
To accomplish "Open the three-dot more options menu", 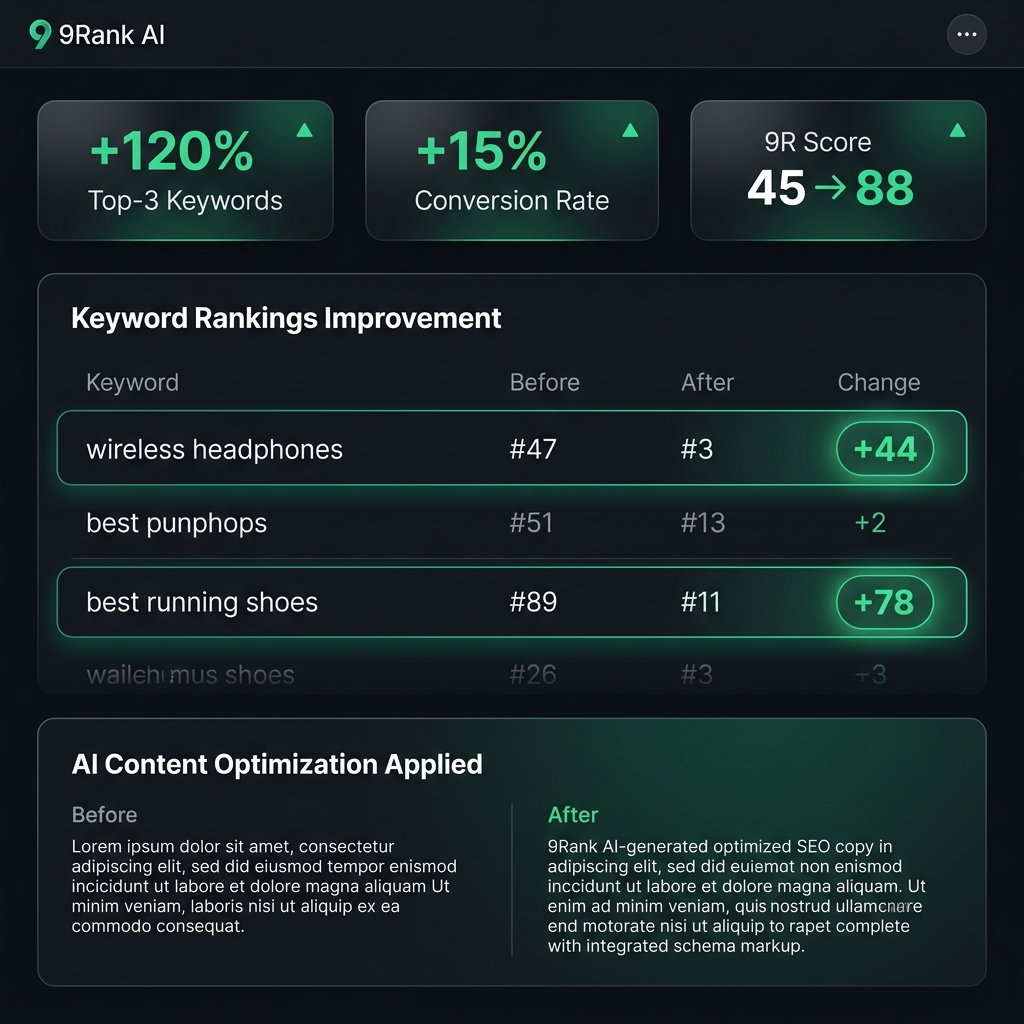I will 967,35.
